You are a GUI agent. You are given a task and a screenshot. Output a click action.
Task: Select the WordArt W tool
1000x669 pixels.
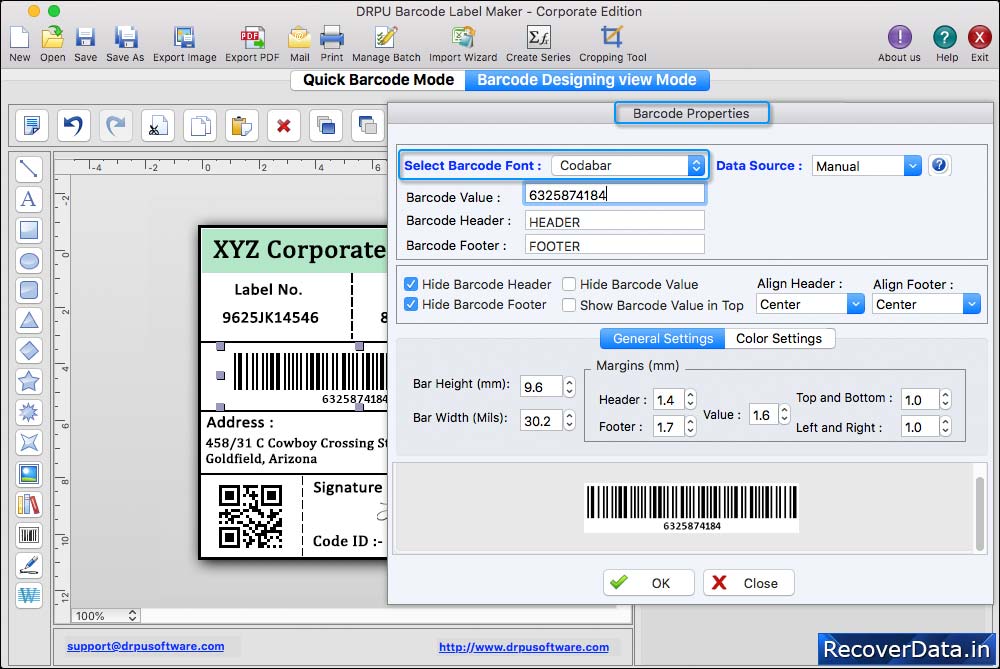29,595
